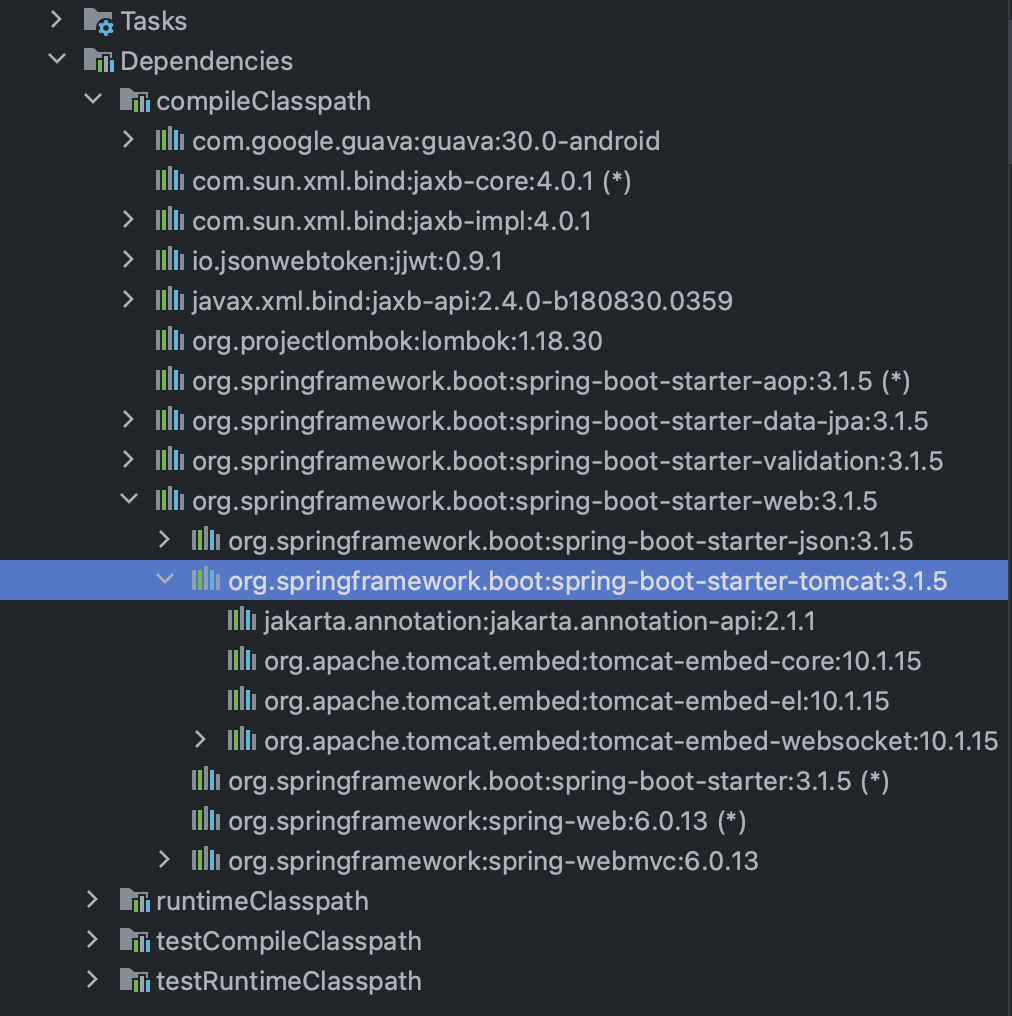This screenshot has height=1016, width=1012.
Task: Click the library icon next to lombok:1.18.30
Action: (x=170, y=340)
